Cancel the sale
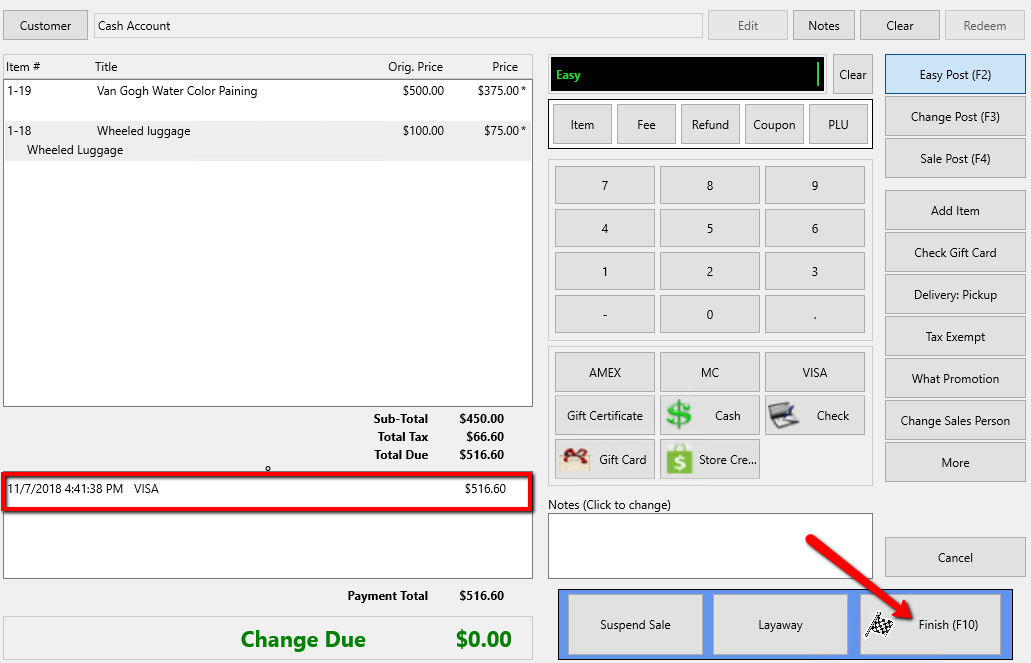The width and height of the screenshot is (1031, 663). [955, 558]
